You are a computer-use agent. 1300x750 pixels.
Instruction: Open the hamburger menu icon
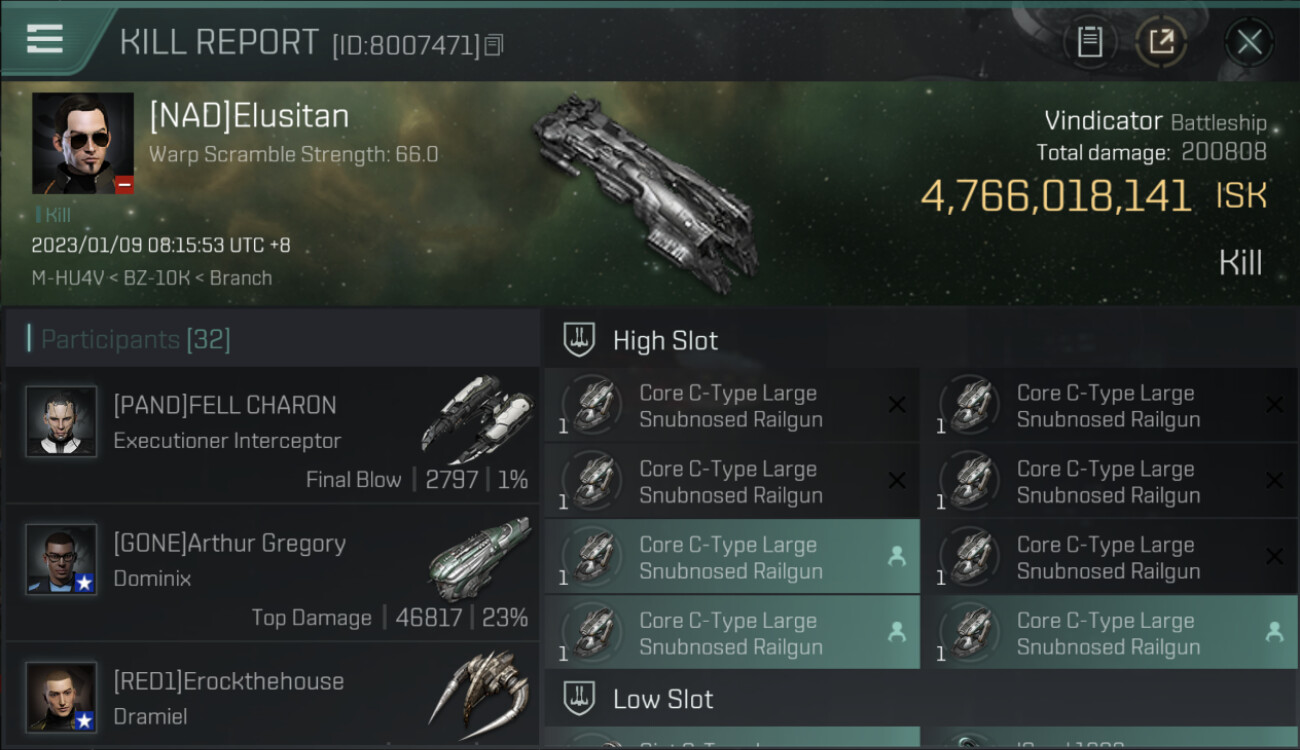45,39
